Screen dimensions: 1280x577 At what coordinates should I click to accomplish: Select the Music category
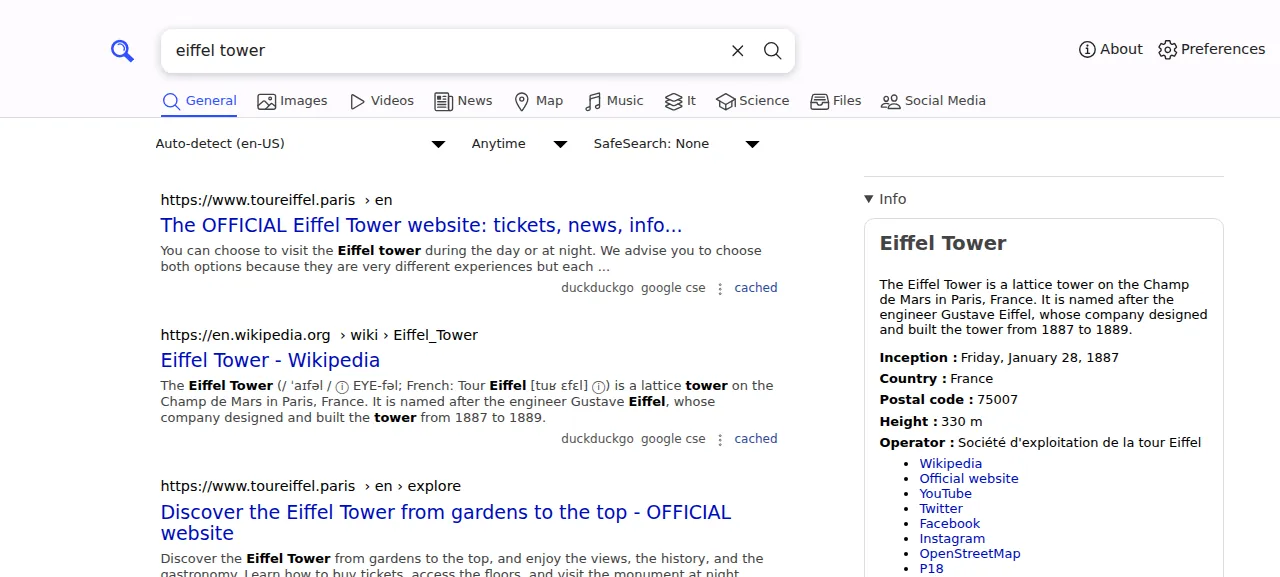(x=614, y=101)
